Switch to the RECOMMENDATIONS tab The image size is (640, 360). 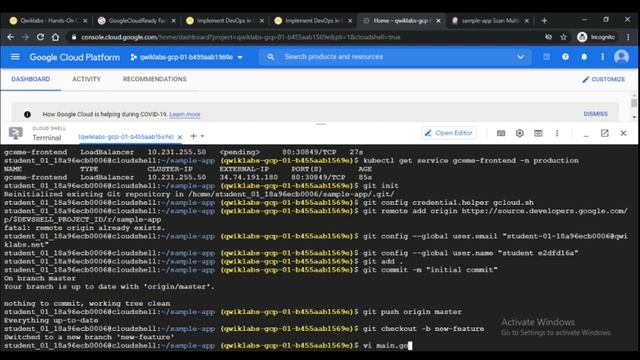tap(155, 79)
